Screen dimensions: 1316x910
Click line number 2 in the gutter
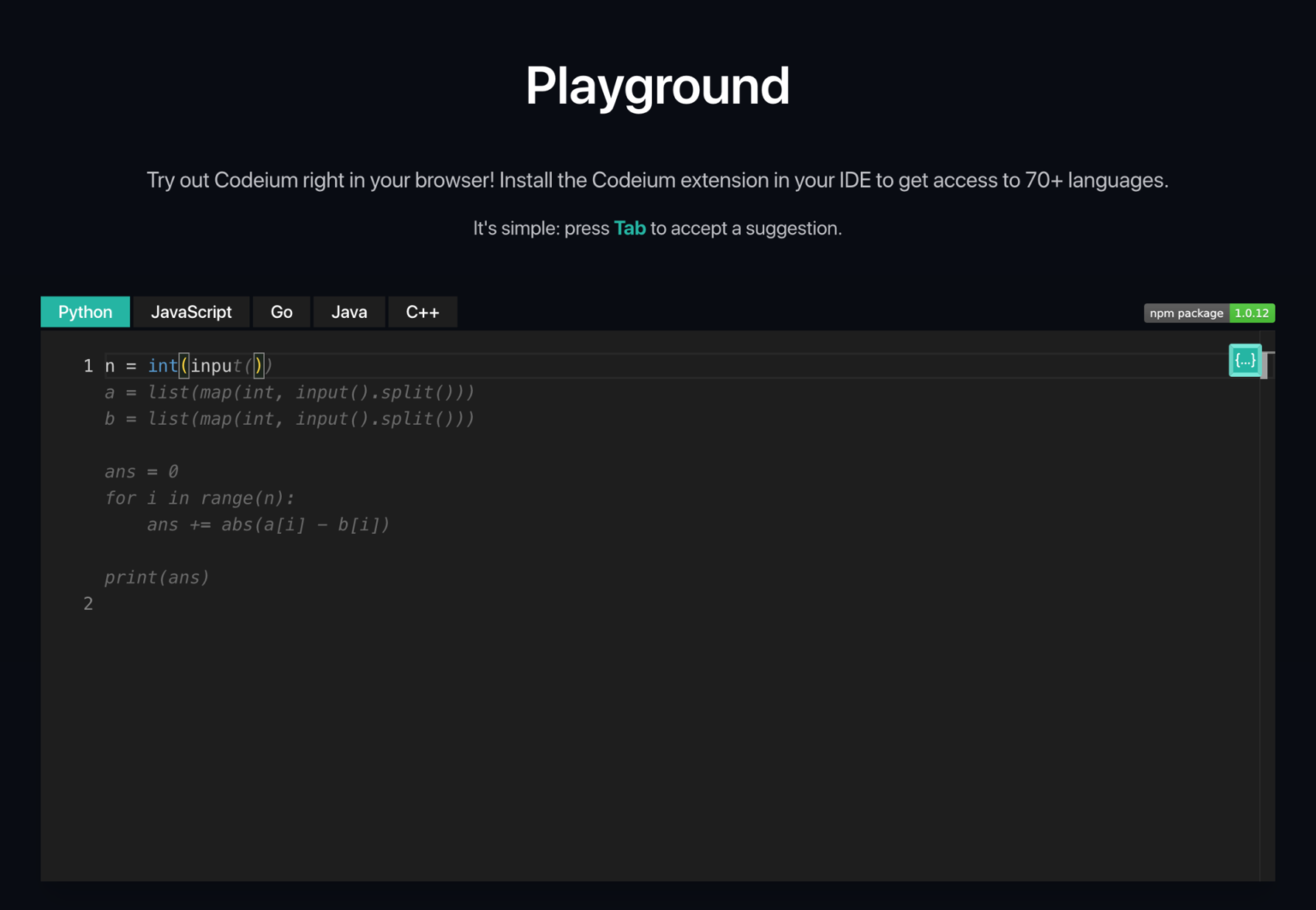[87, 604]
